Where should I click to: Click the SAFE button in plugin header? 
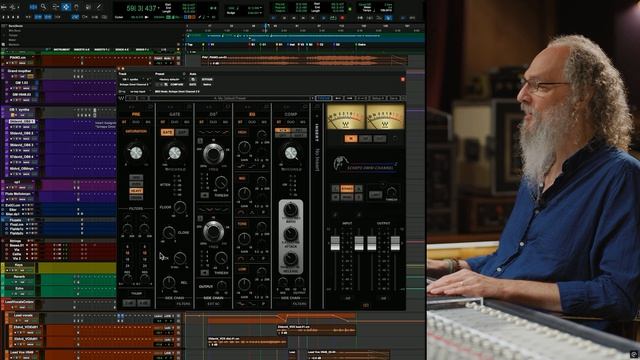point(193,84)
